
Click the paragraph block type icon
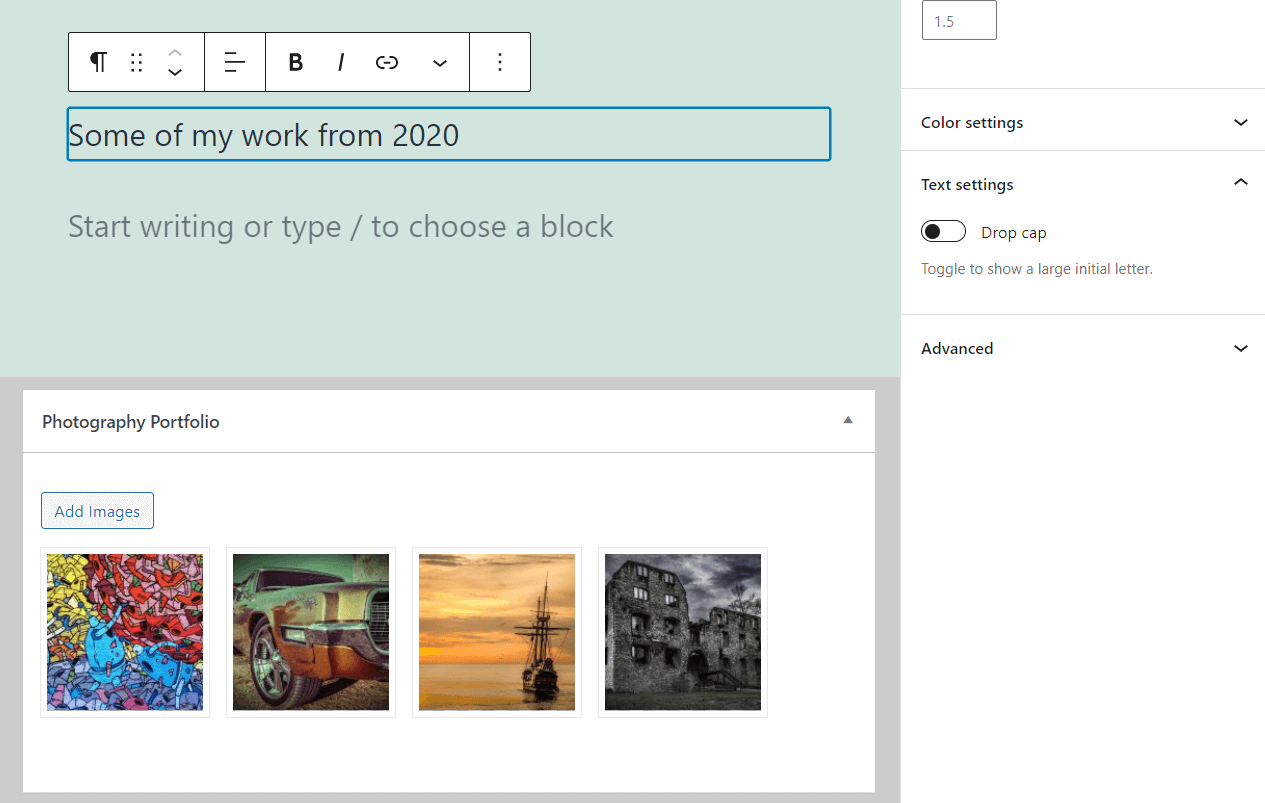click(x=98, y=62)
